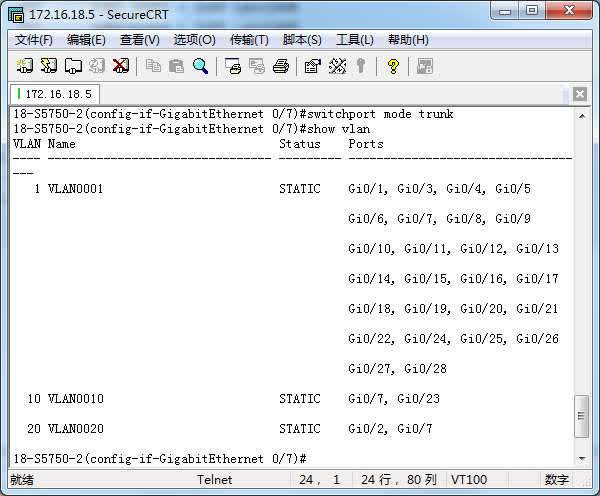600x496 pixels.
Task: Open Session Options from the toolbar
Action: point(313,66)
